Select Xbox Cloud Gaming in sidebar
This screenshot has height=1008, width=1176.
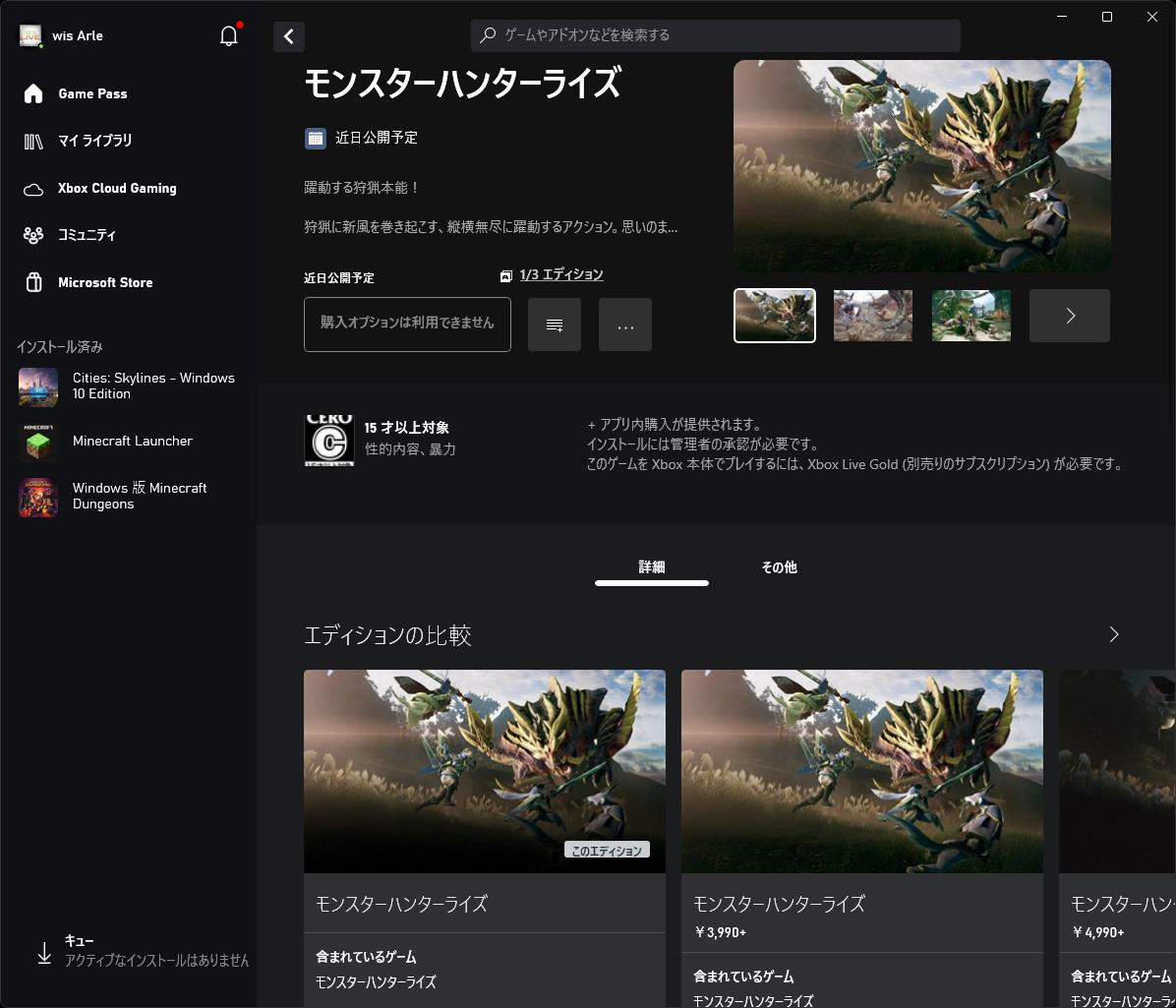[118, 188]
